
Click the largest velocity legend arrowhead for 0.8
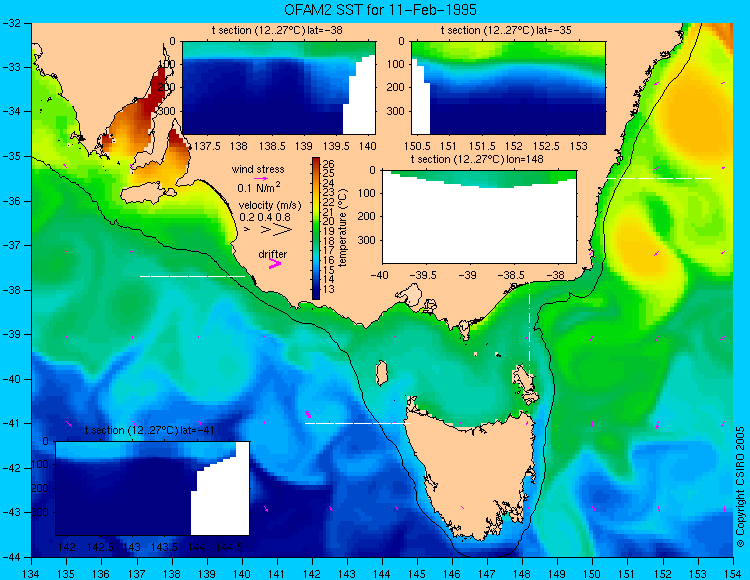[282, 230]
